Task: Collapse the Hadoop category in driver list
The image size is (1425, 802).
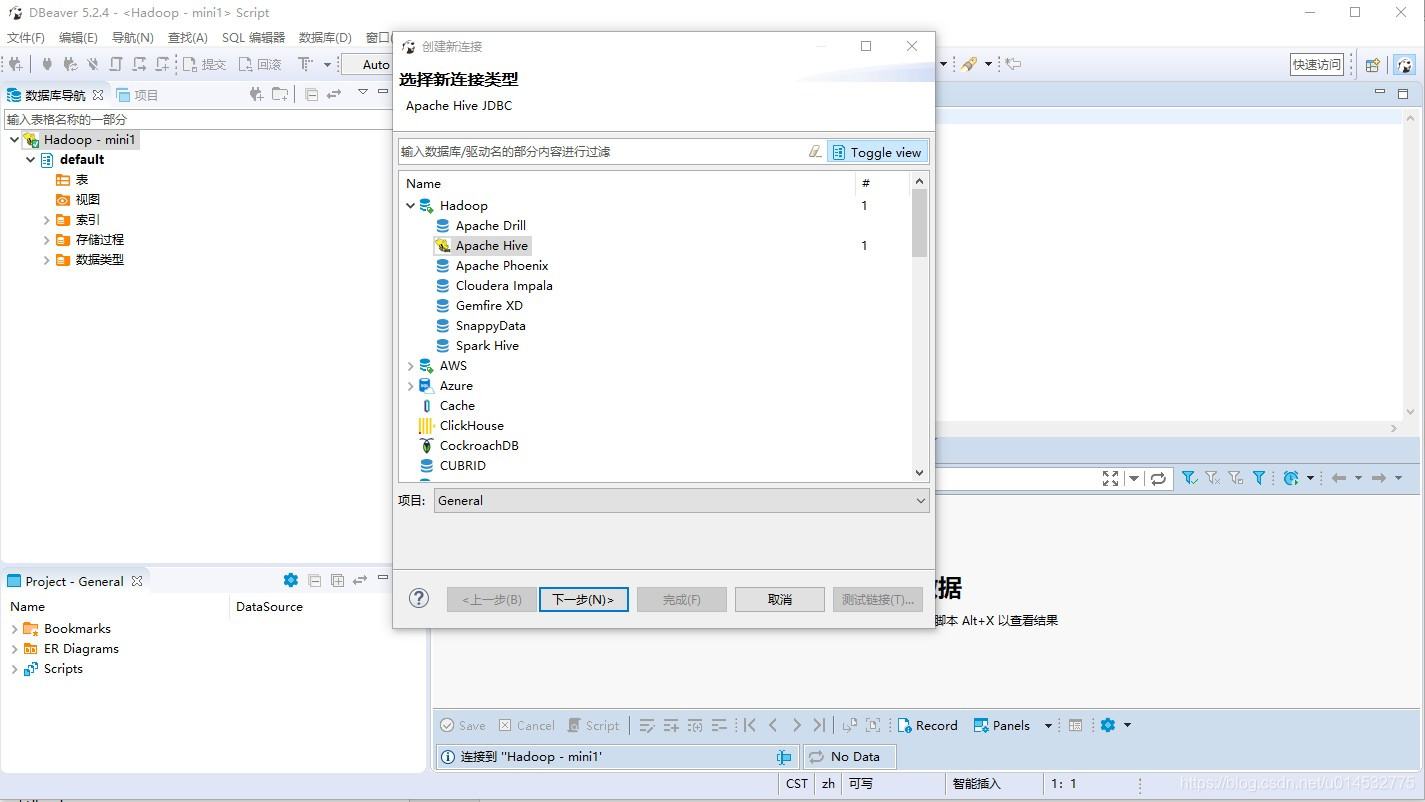Action: coord(410,205)
